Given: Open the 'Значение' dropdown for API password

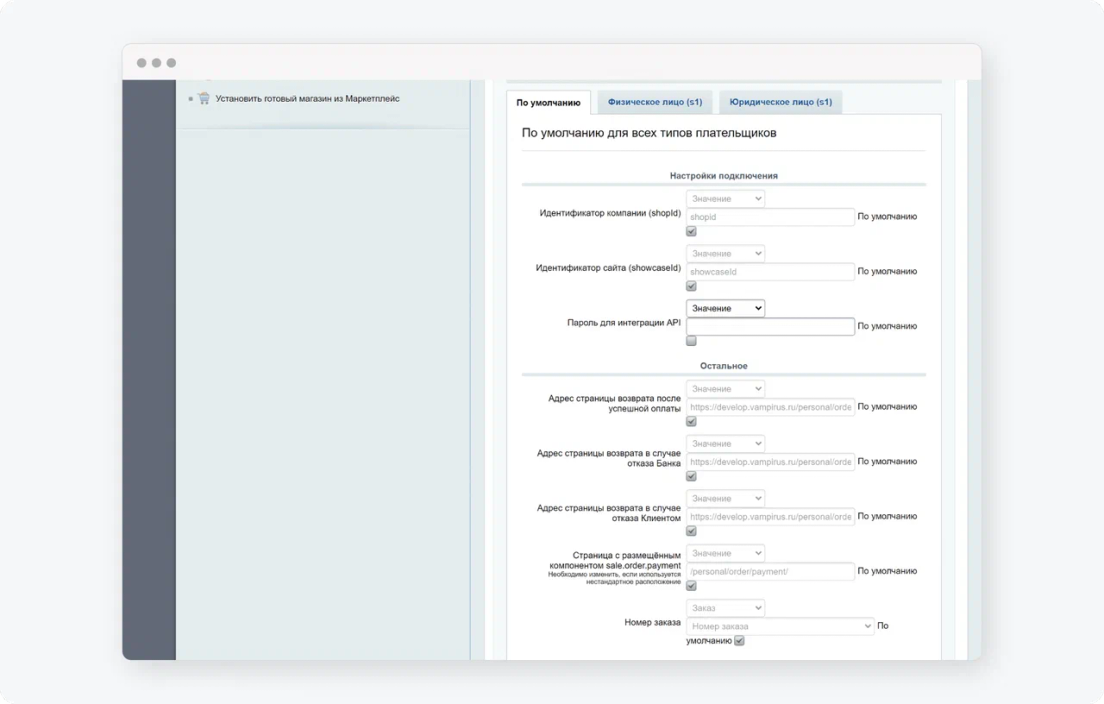Looking at the screenshot, I should pos(725,308).
